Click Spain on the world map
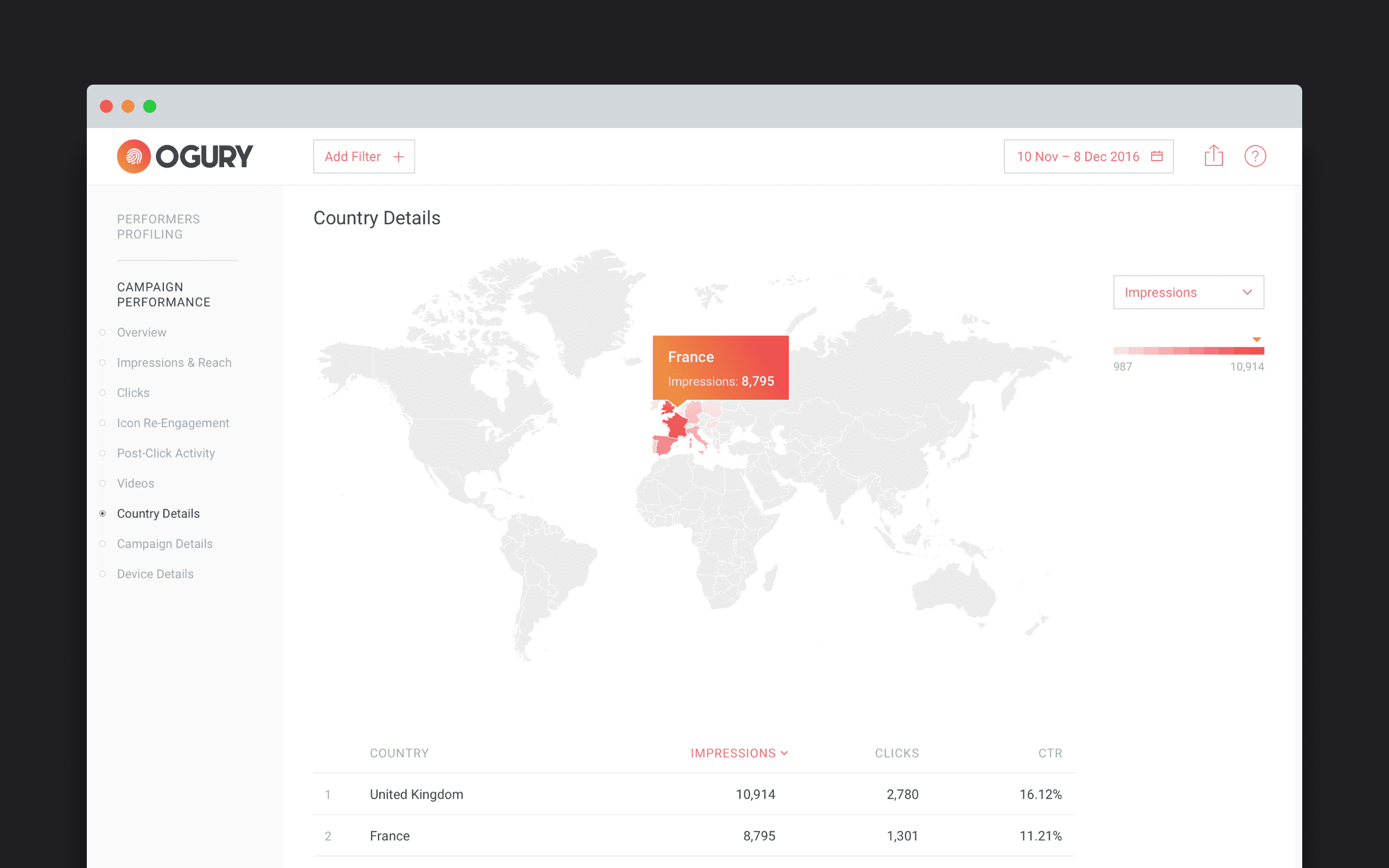This screenshot has width=1389, height=868. coord(664,444)
